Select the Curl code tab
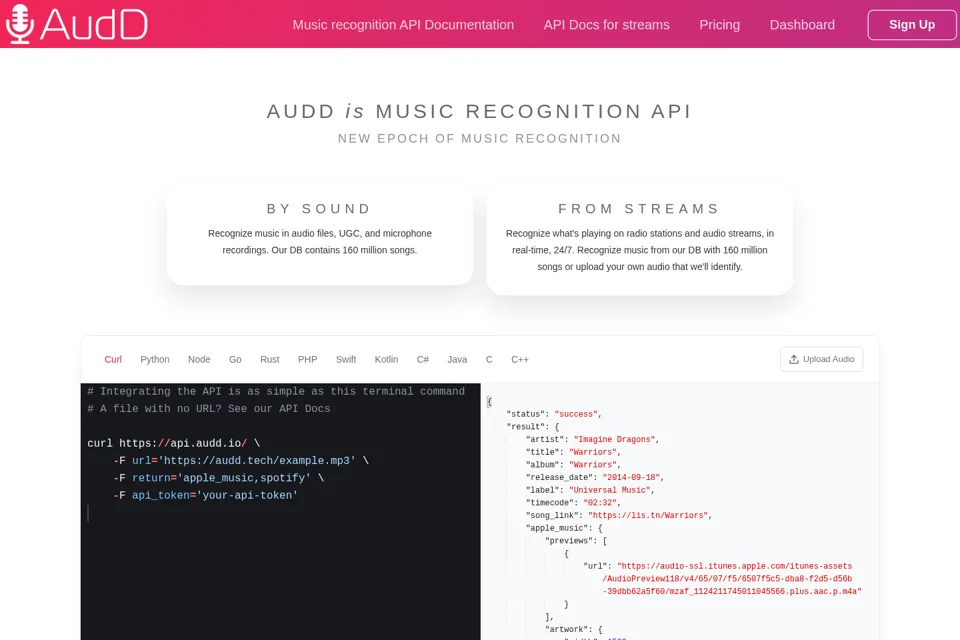 (x=113, y=360)
